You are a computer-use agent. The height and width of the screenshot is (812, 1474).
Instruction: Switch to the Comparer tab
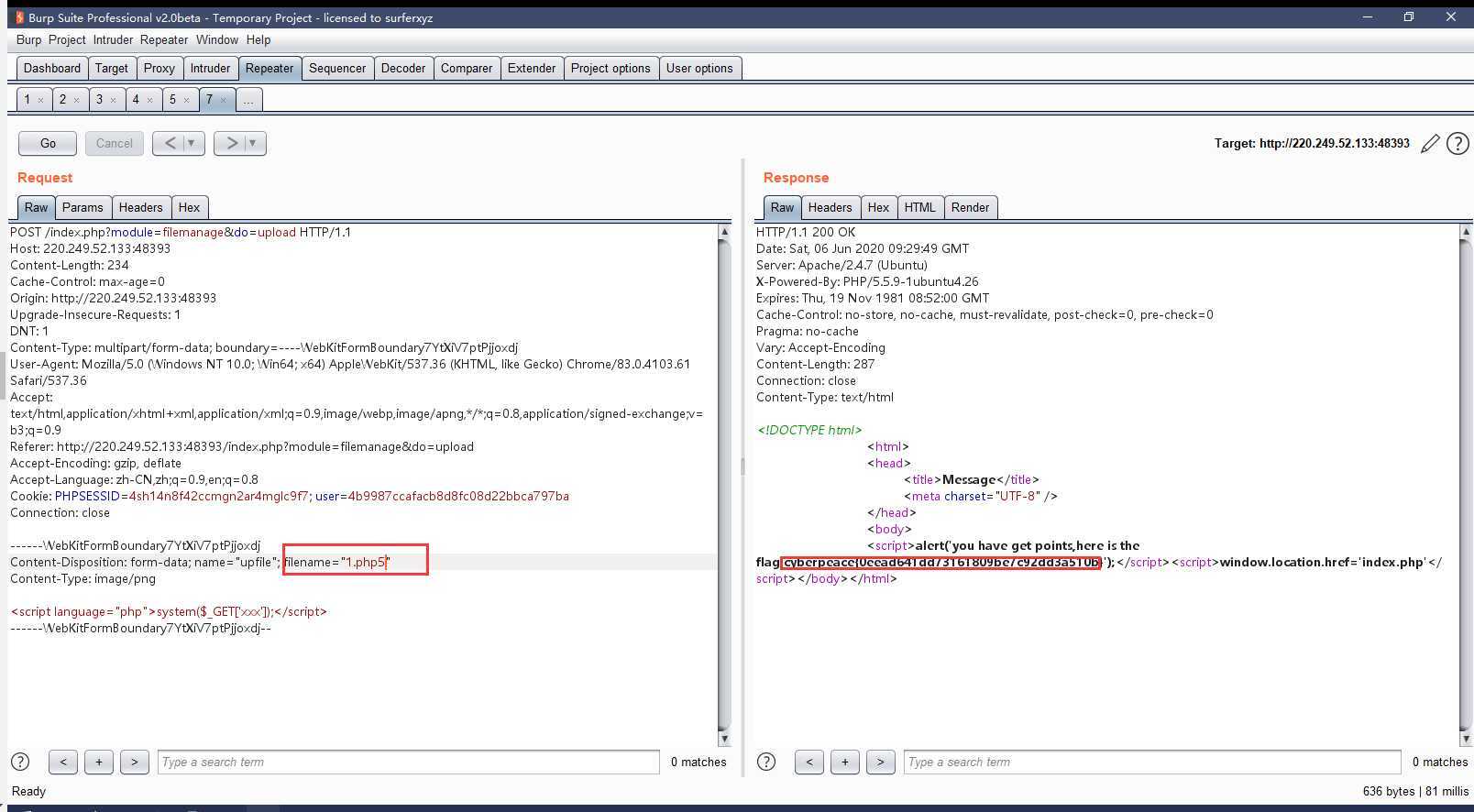point(467,68)
